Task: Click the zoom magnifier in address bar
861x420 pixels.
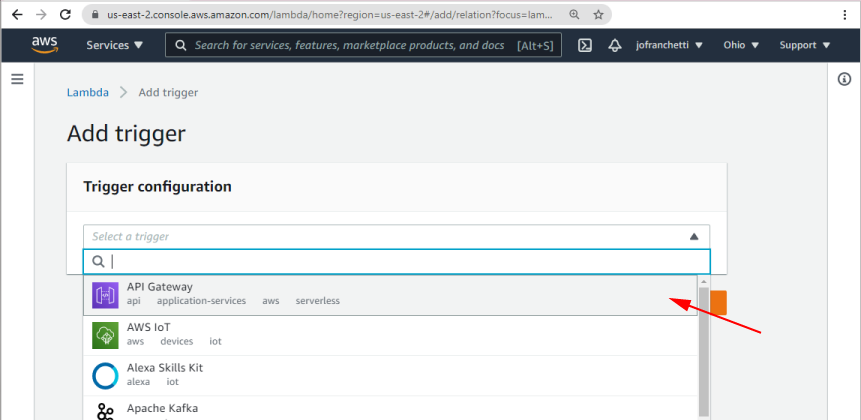Action: point(574,15)
